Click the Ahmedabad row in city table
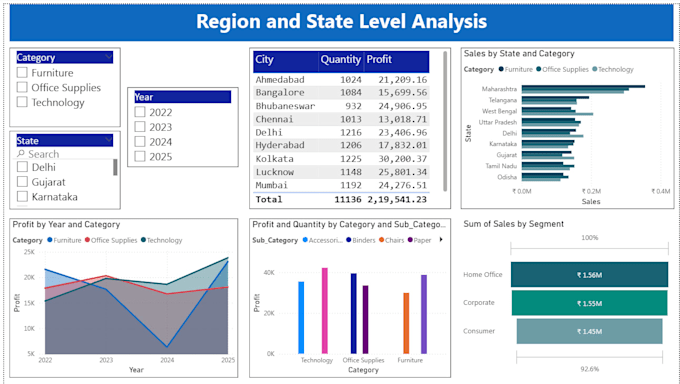This screenshot has height=384, width=680. (341, 79)
